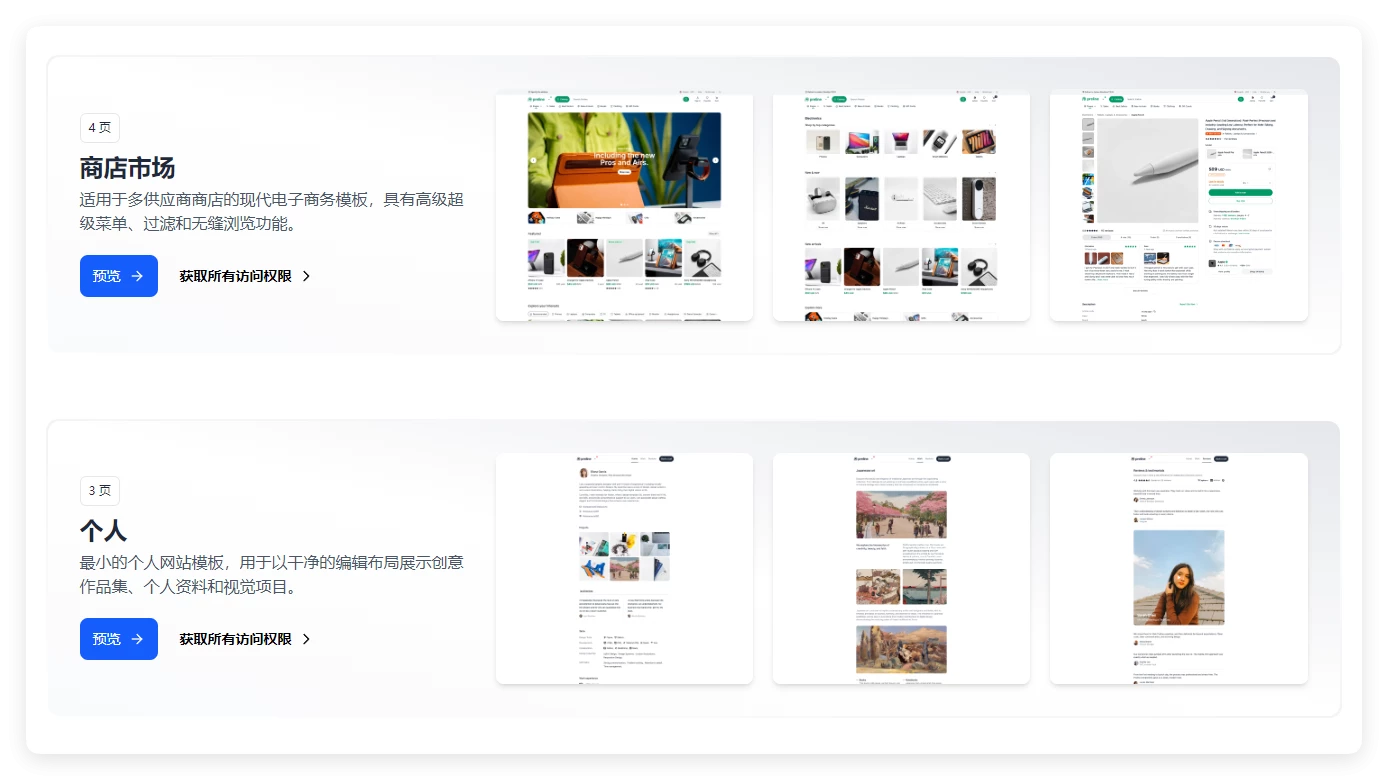Select the 商店市场 template heading
The image size is (1388, 780).
[127, 167]
